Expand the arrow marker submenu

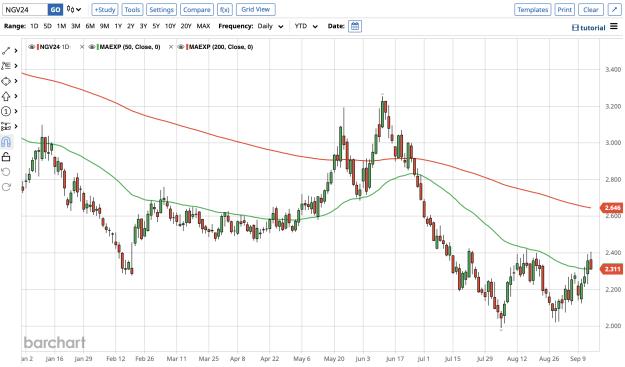(16, 96)
